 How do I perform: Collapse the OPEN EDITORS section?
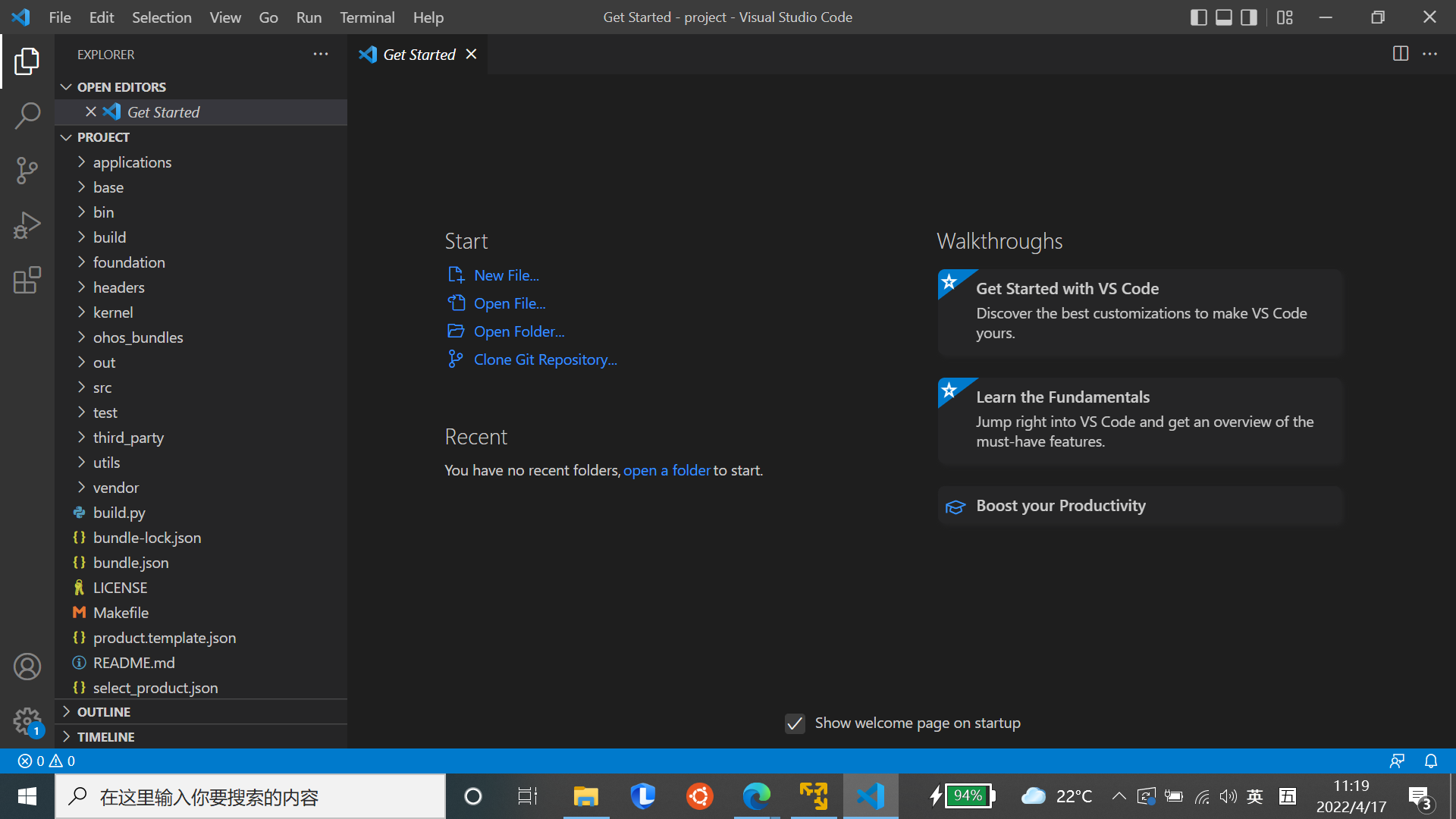click(x=121, y=87)
